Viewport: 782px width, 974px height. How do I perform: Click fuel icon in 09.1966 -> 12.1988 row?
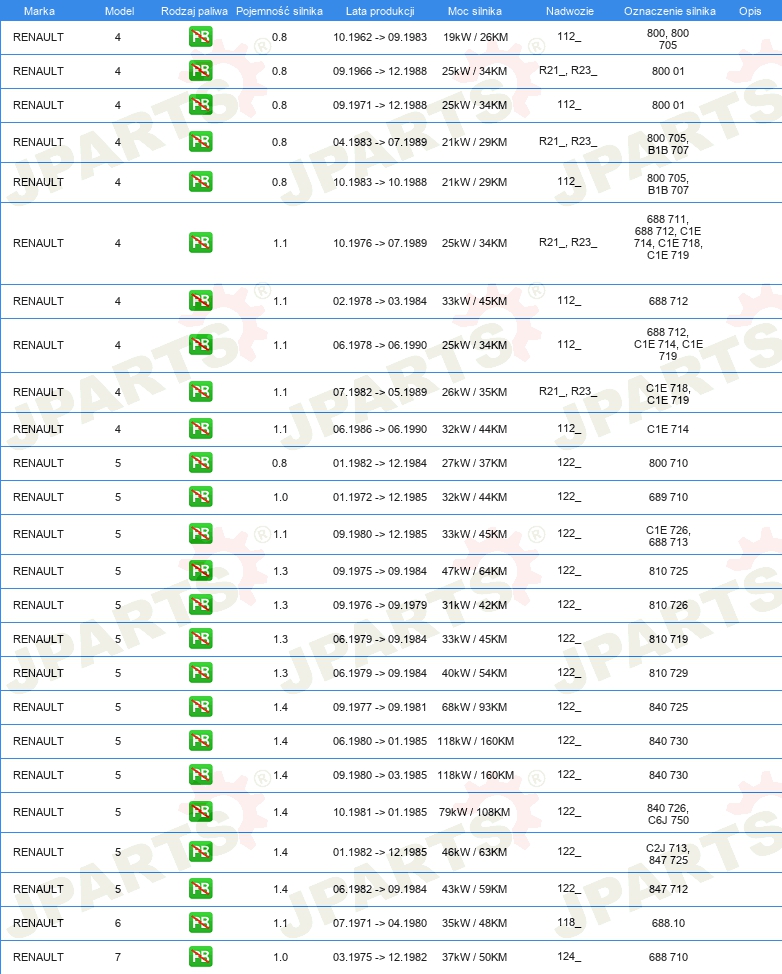[201, 71]
